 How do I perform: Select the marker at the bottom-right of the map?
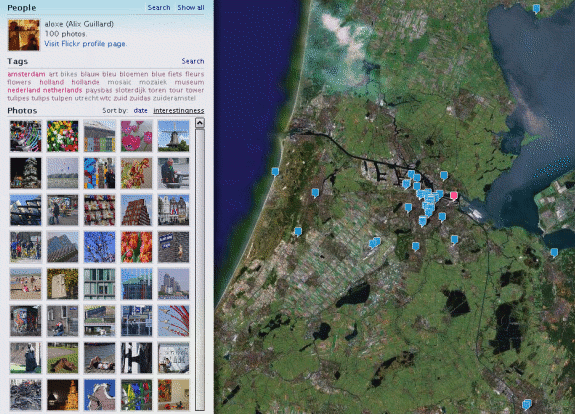click(x=527, y=404)
